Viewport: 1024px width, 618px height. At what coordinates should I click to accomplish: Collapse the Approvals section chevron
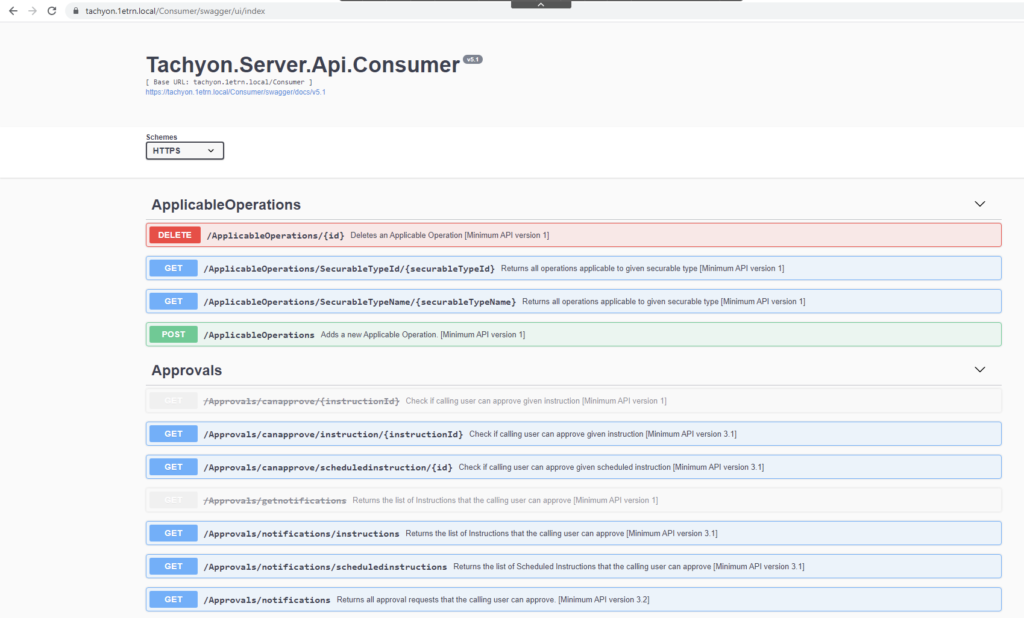979,370
